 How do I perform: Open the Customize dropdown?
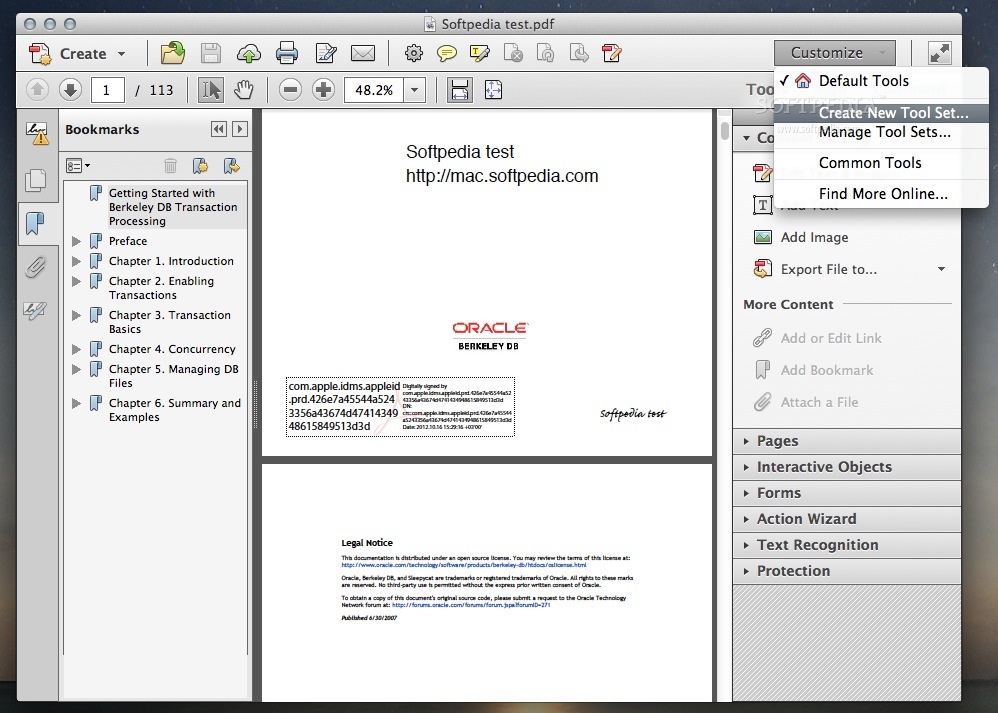[x=834, y=53]
